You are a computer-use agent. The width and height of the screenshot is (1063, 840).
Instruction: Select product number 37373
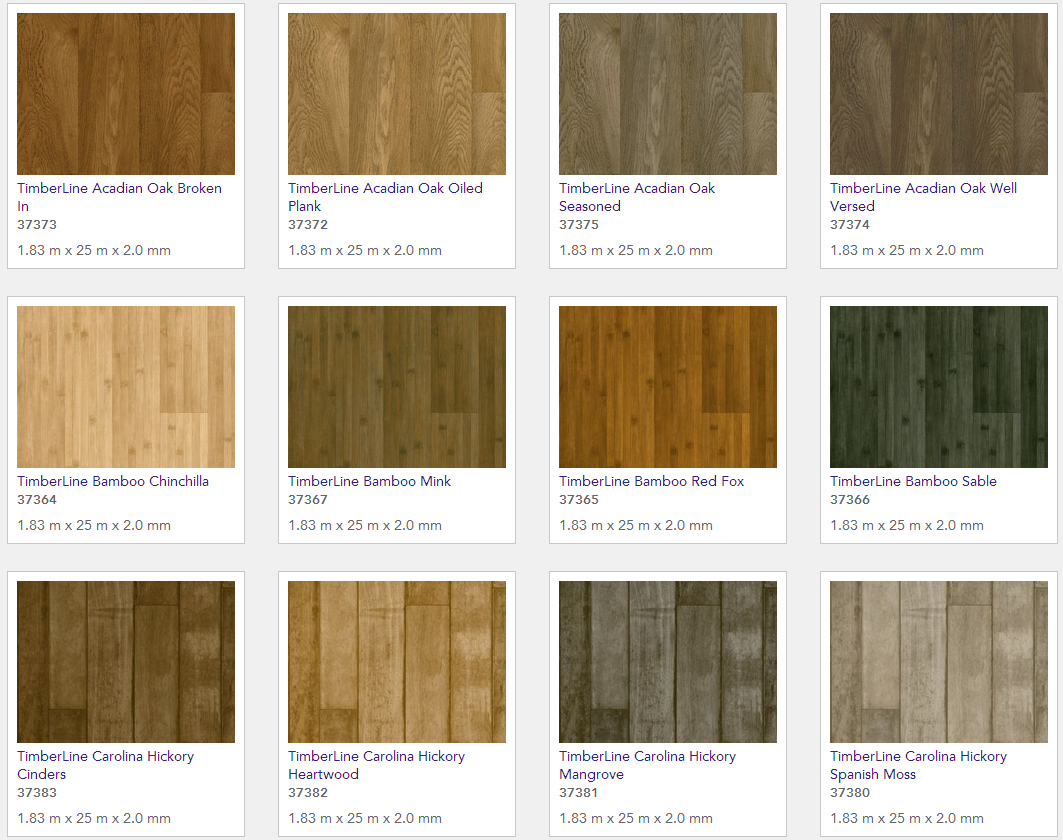point(37,224)
